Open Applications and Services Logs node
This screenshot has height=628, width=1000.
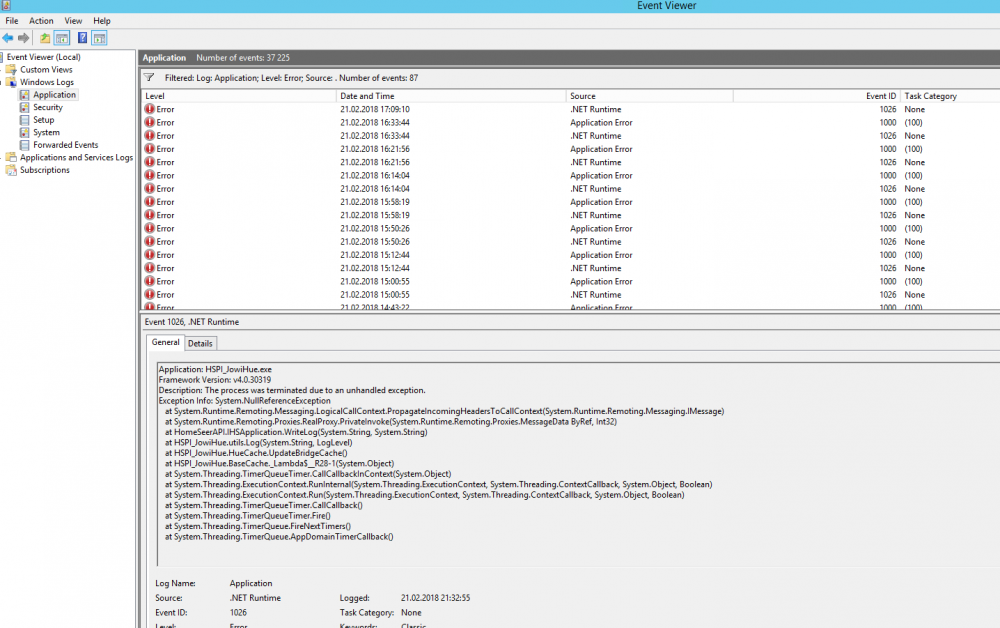pos(76,157)
